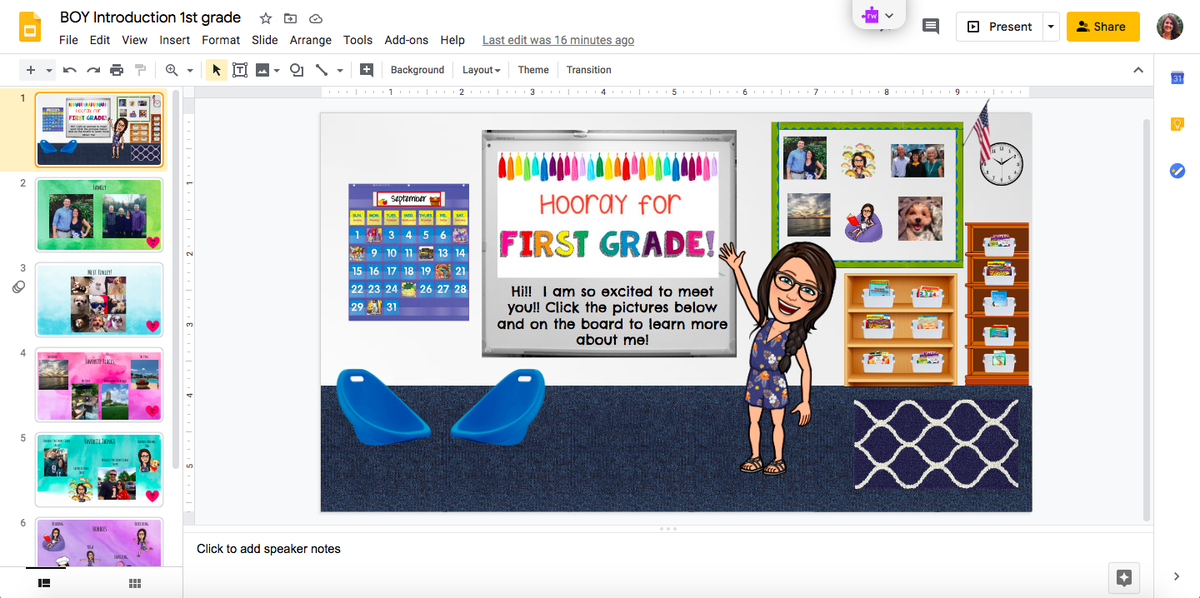Select the line tool
1200x598 pixels.
322,70
